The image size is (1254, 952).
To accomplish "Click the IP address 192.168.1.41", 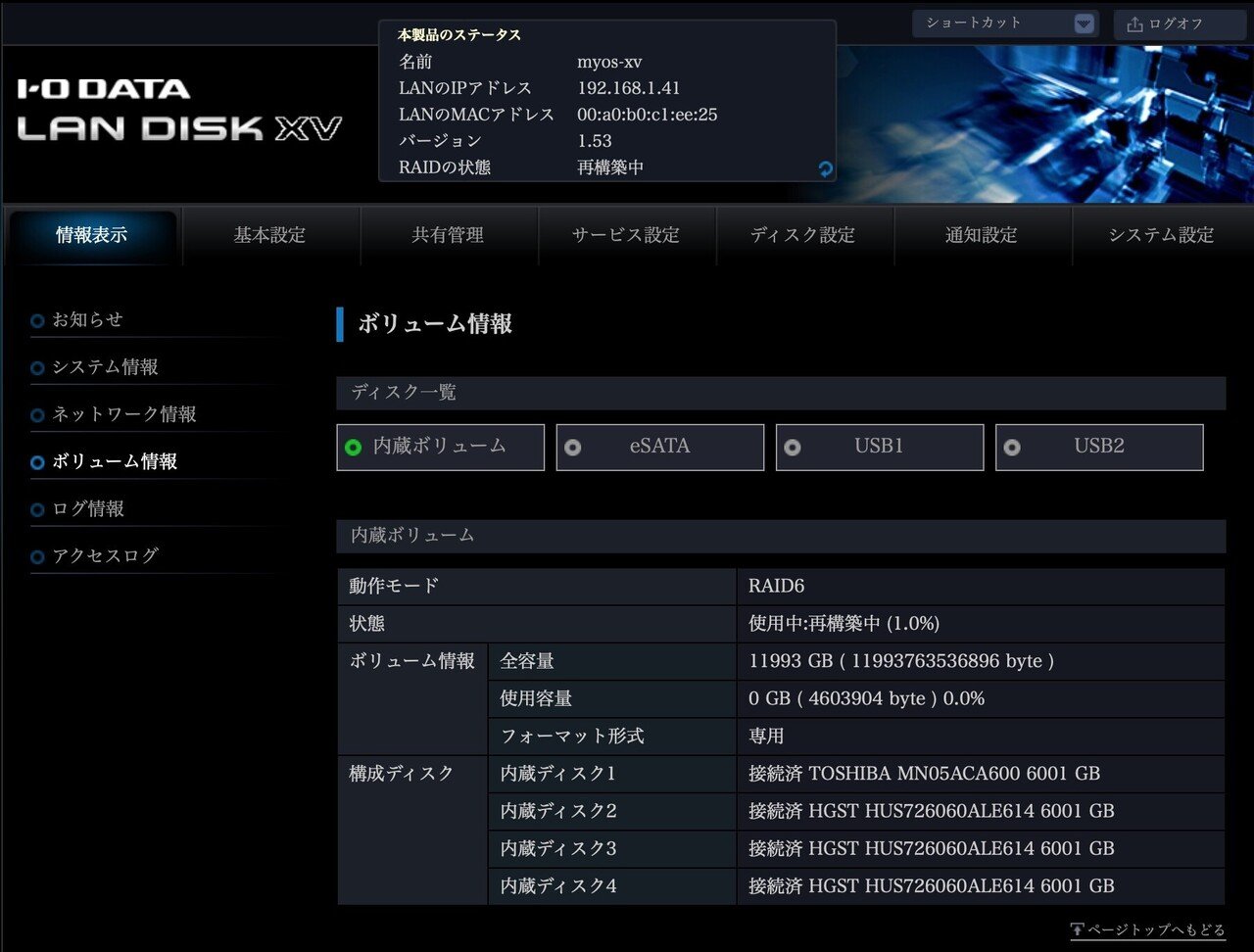I will point(629,88).
